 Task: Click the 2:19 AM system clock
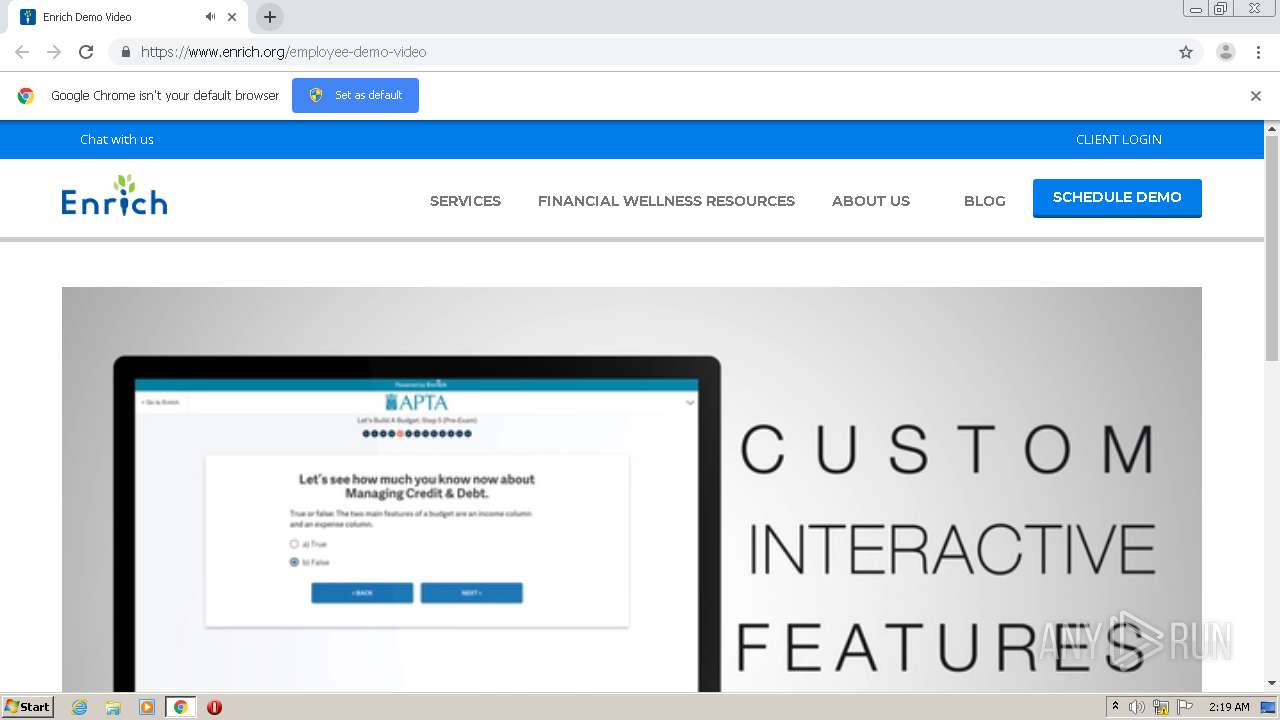click(1229, 707)
